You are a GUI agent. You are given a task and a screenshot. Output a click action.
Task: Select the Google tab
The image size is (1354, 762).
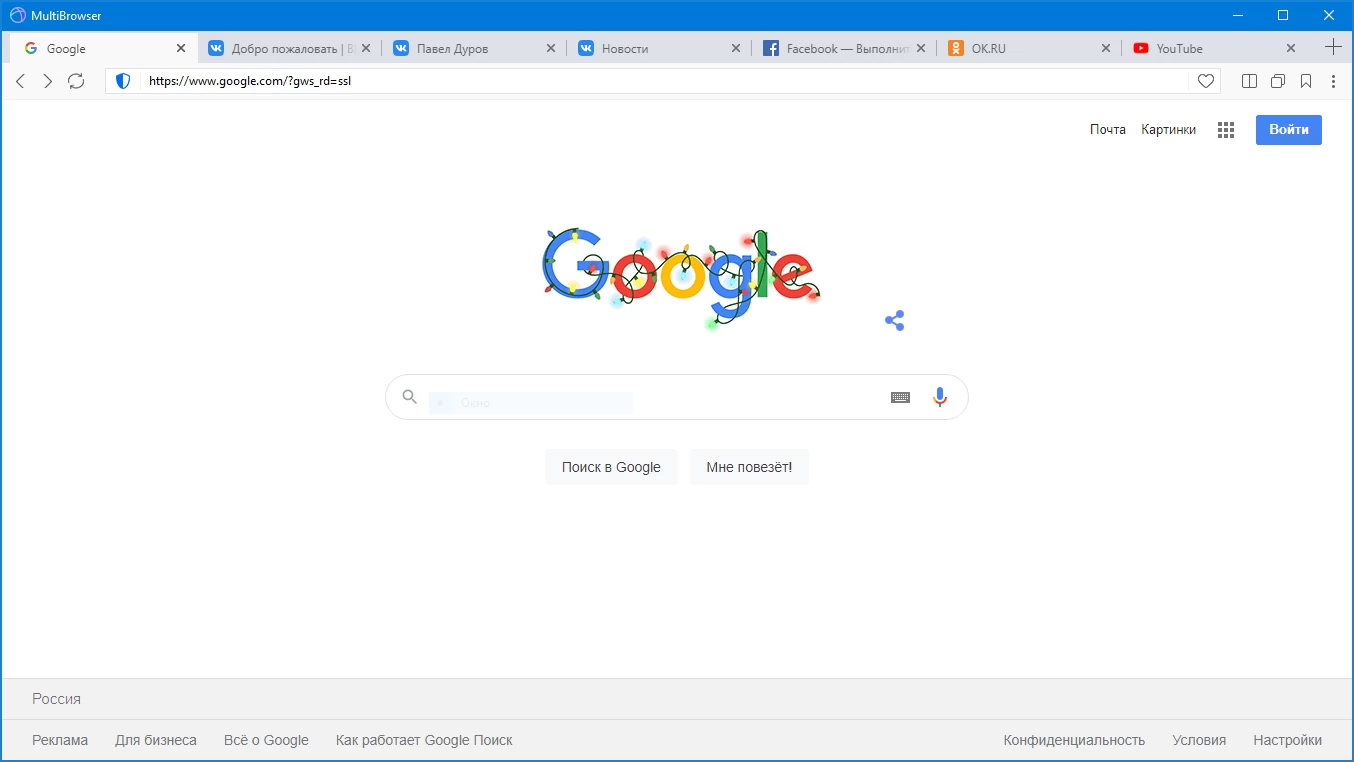pos(104,48)
